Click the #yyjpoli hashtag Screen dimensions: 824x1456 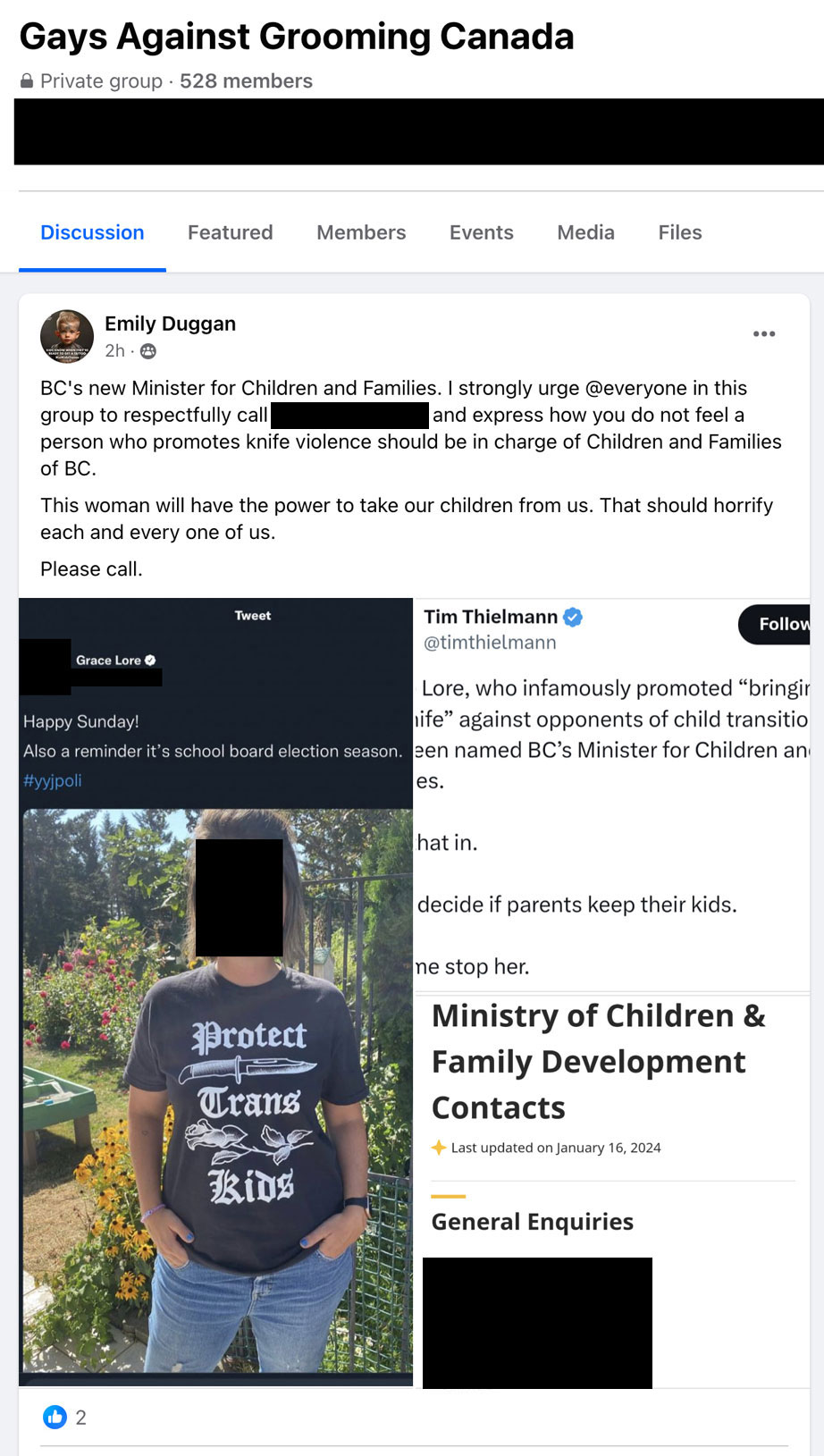[x=53, y=780]
